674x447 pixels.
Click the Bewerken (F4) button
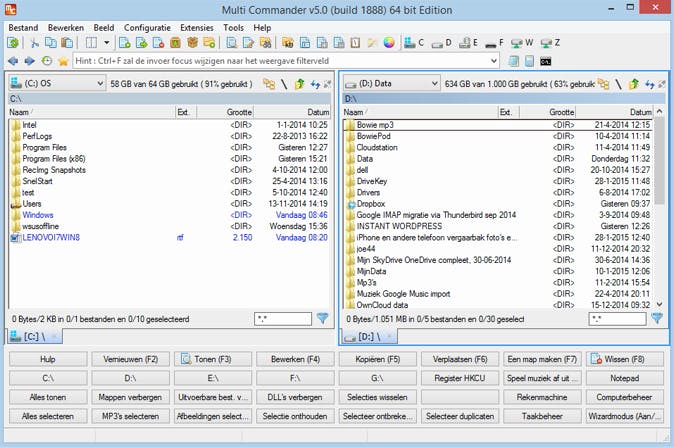pos(295,359)
